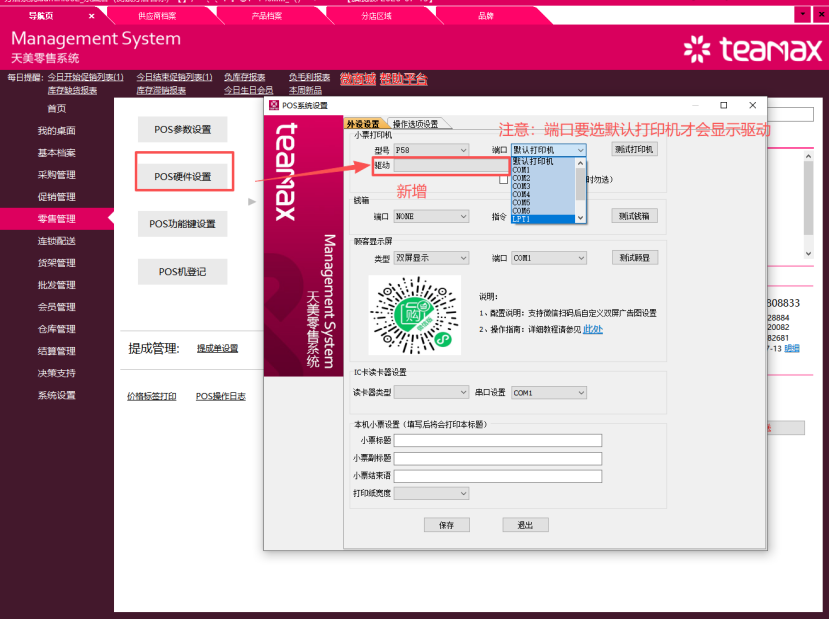Switch to the 操作选项设置 tab
The height and width of the screenshot is (619, 829).
(x=416, y=124)
